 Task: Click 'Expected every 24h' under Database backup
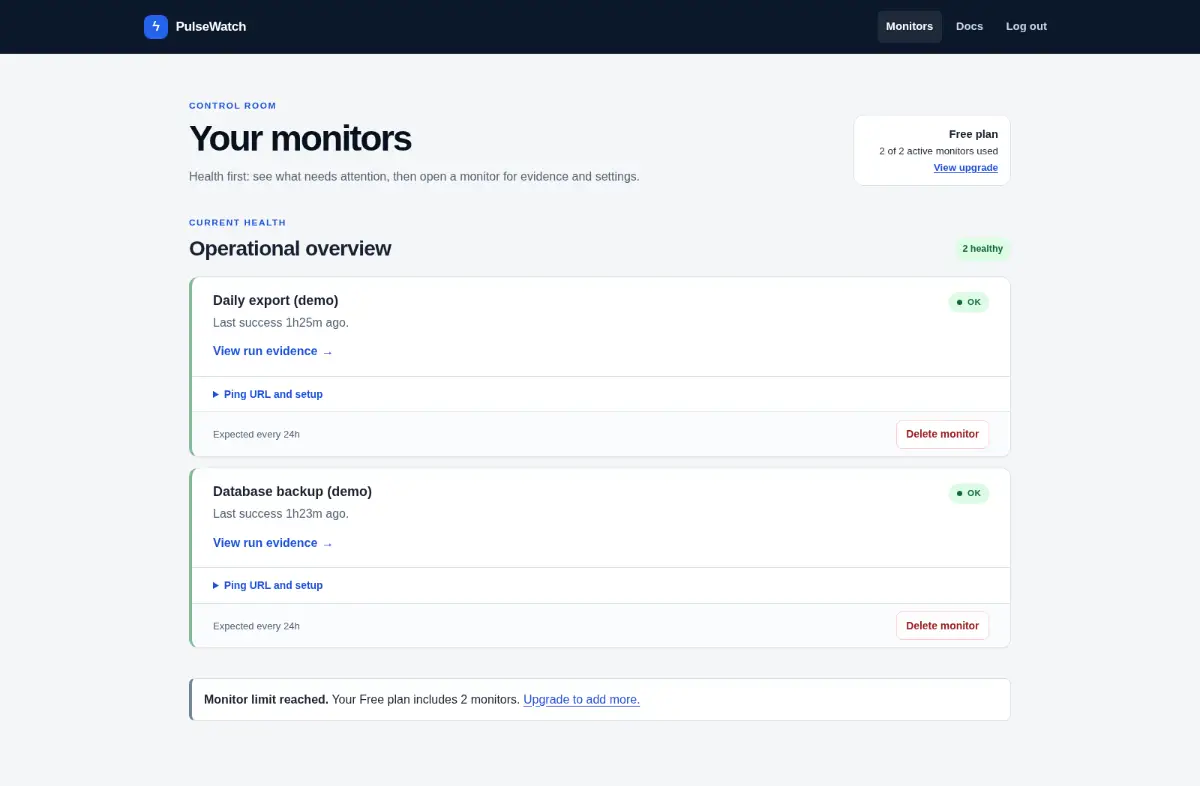(x=256, y=626)
